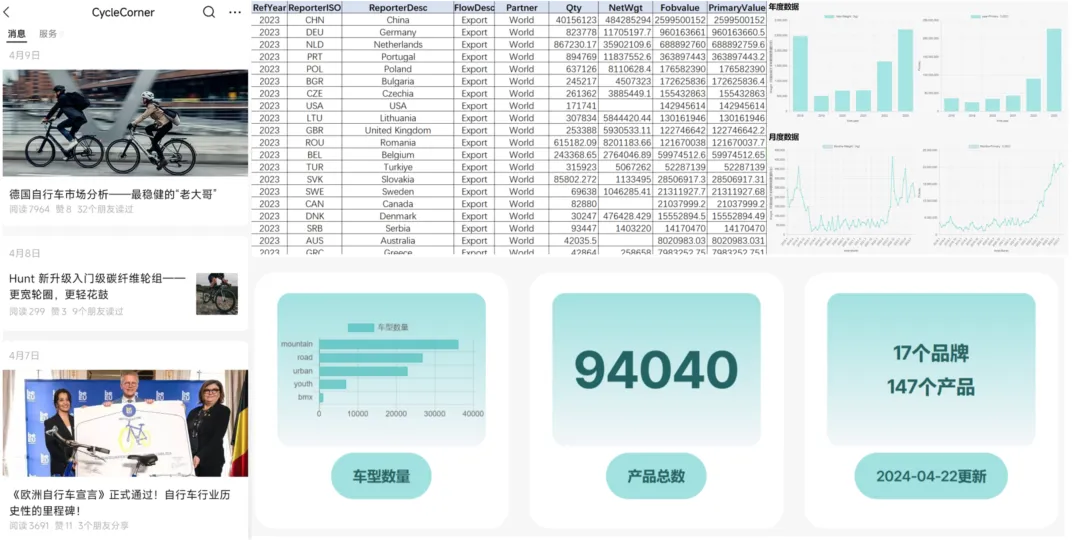Click the Portugal cell

398,57
